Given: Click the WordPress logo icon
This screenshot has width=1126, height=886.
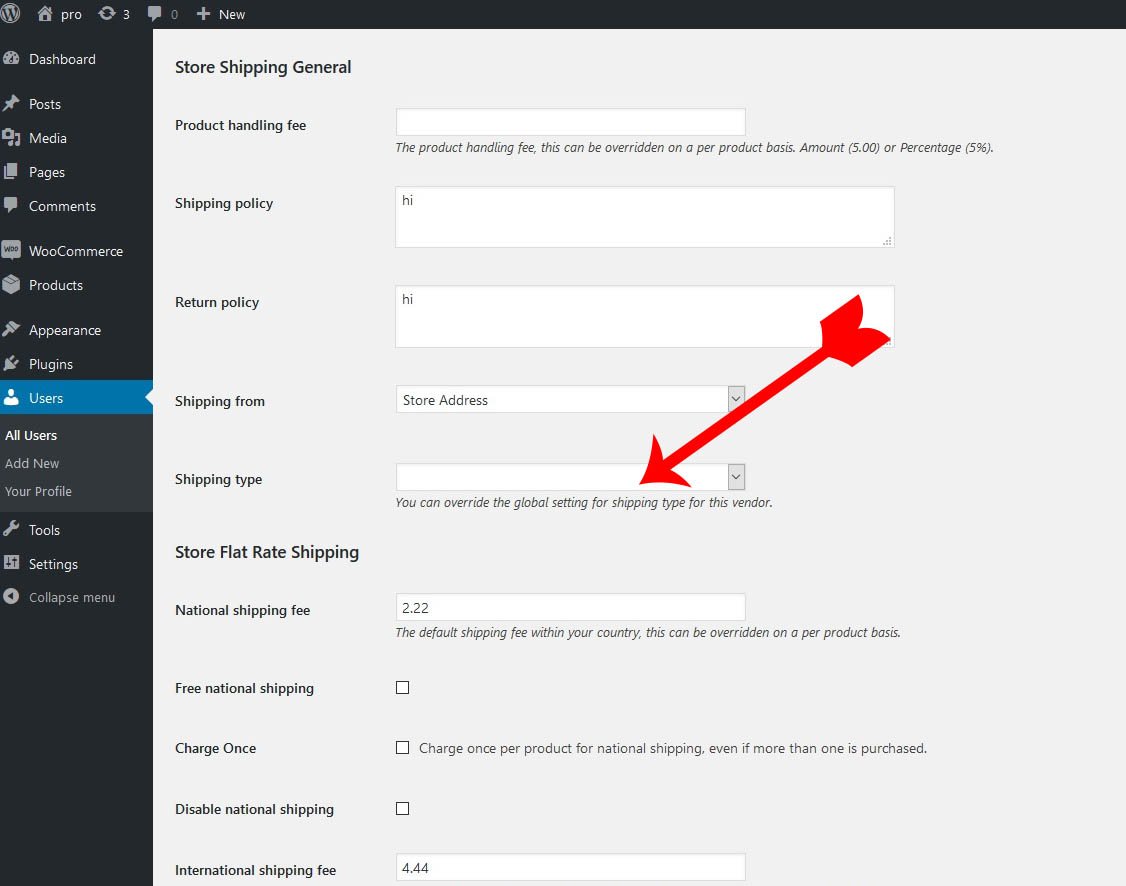Looking at the screenshot, I should tap(10, 14).
